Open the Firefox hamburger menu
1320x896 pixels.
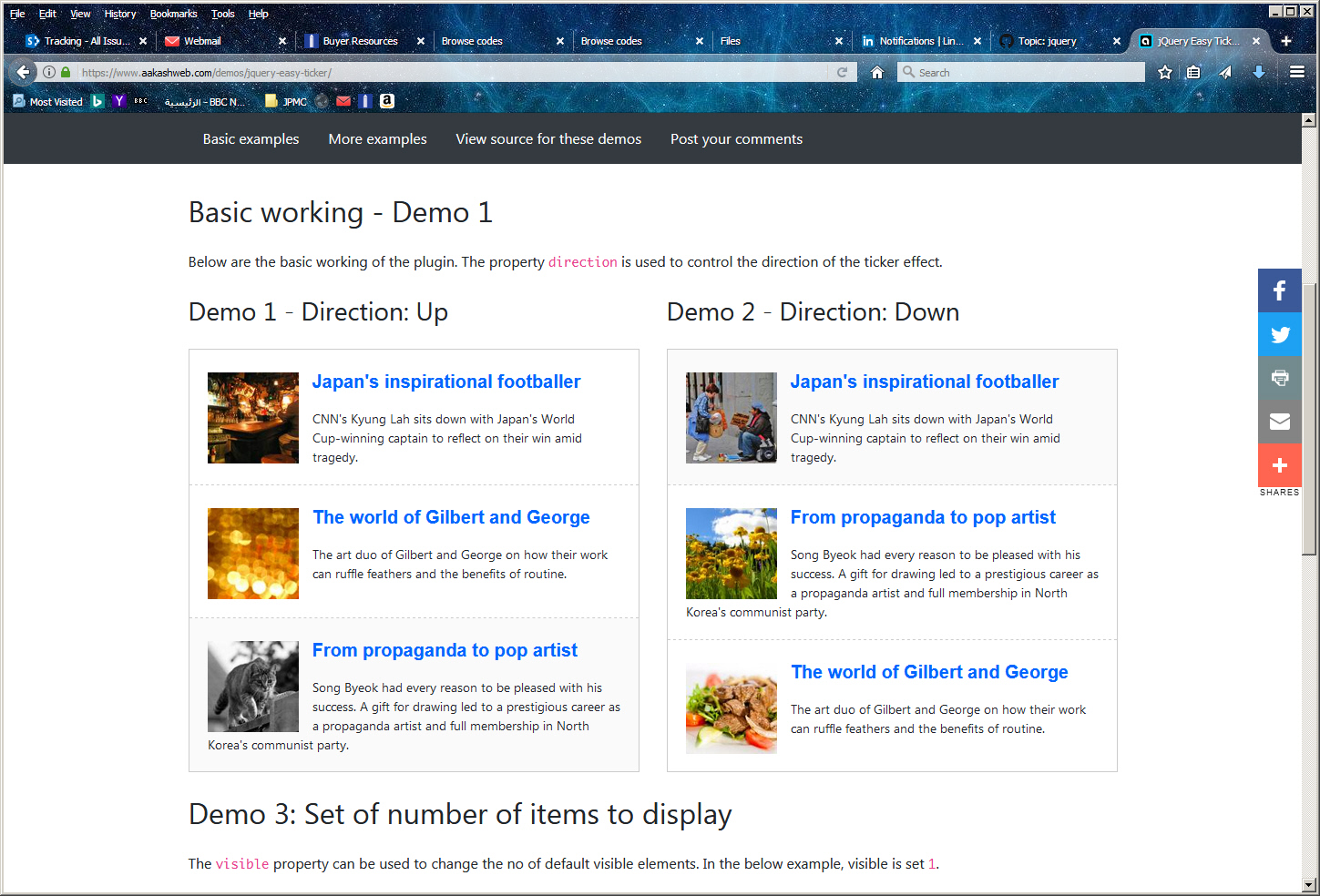pyautogui.click(x=1297, y=73)
